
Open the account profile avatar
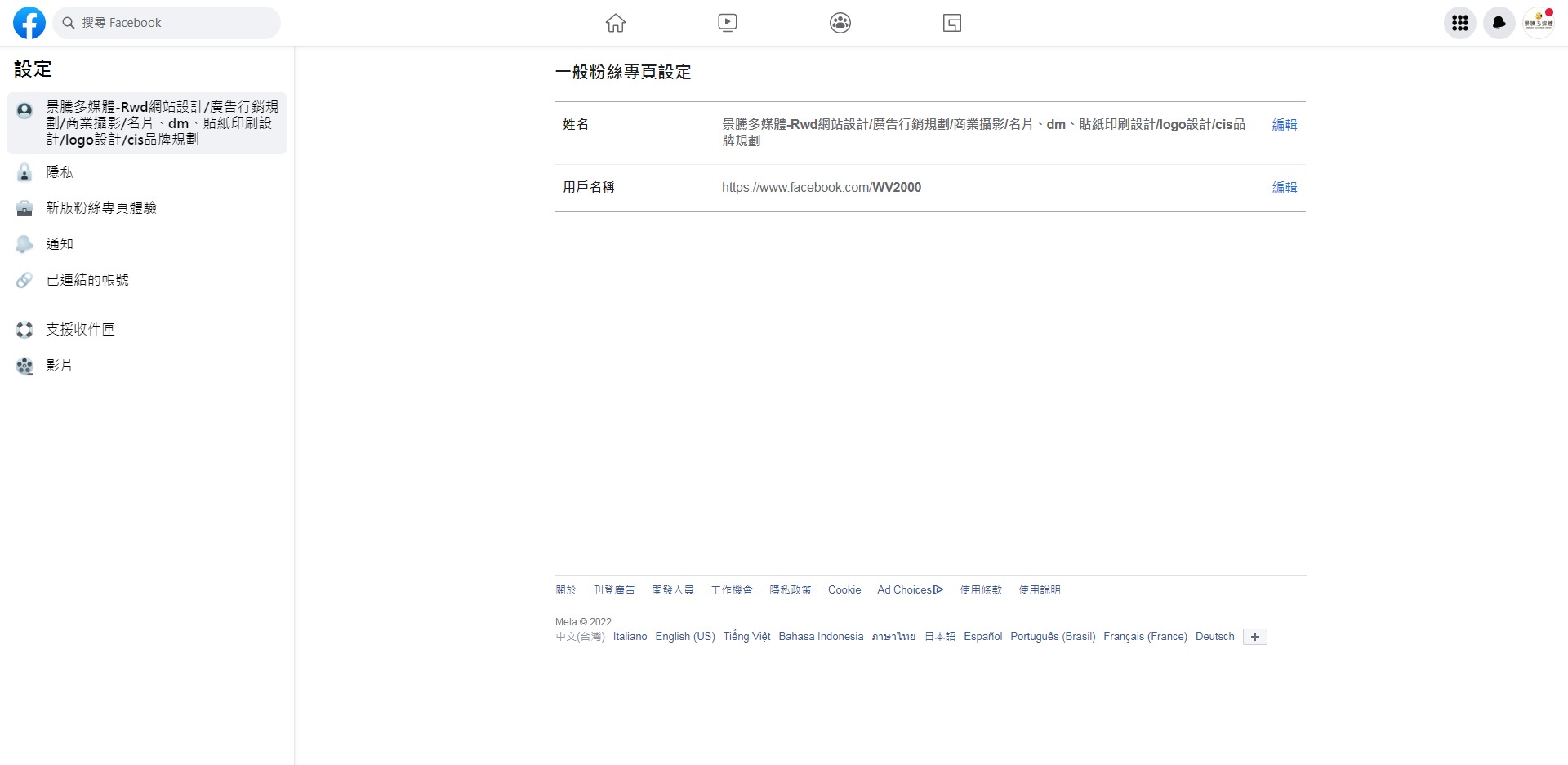1539,23
